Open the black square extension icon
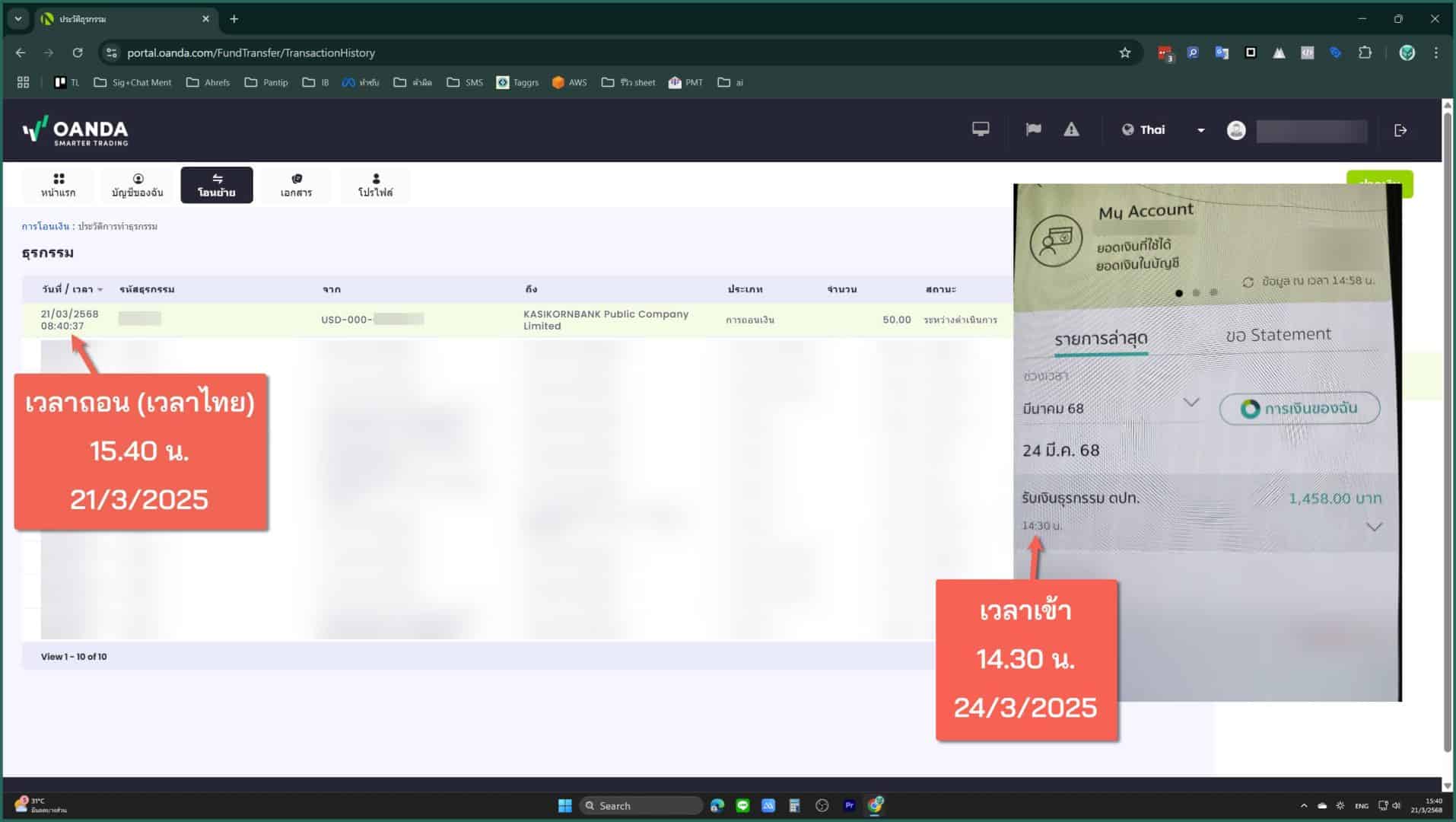The height and width of the screenshot is (822, 1456). tap(1250, 53)
